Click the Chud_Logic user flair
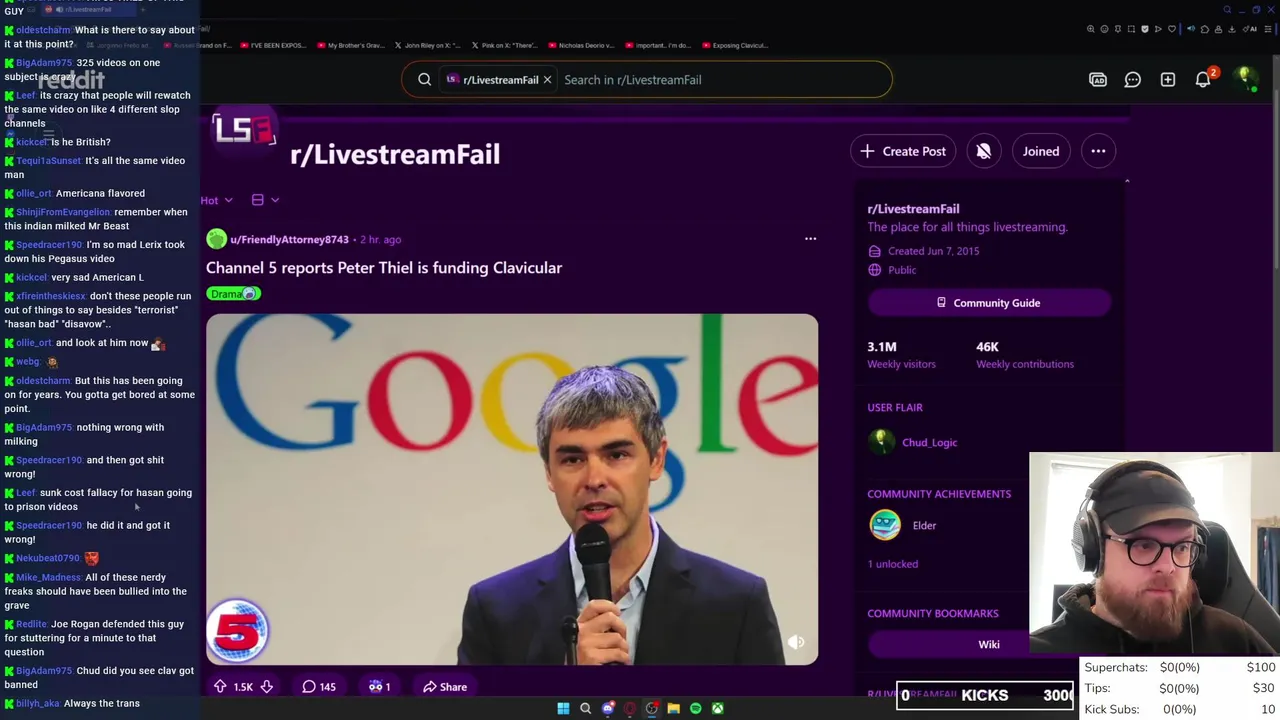1280x720 pixels. point(929,442)
